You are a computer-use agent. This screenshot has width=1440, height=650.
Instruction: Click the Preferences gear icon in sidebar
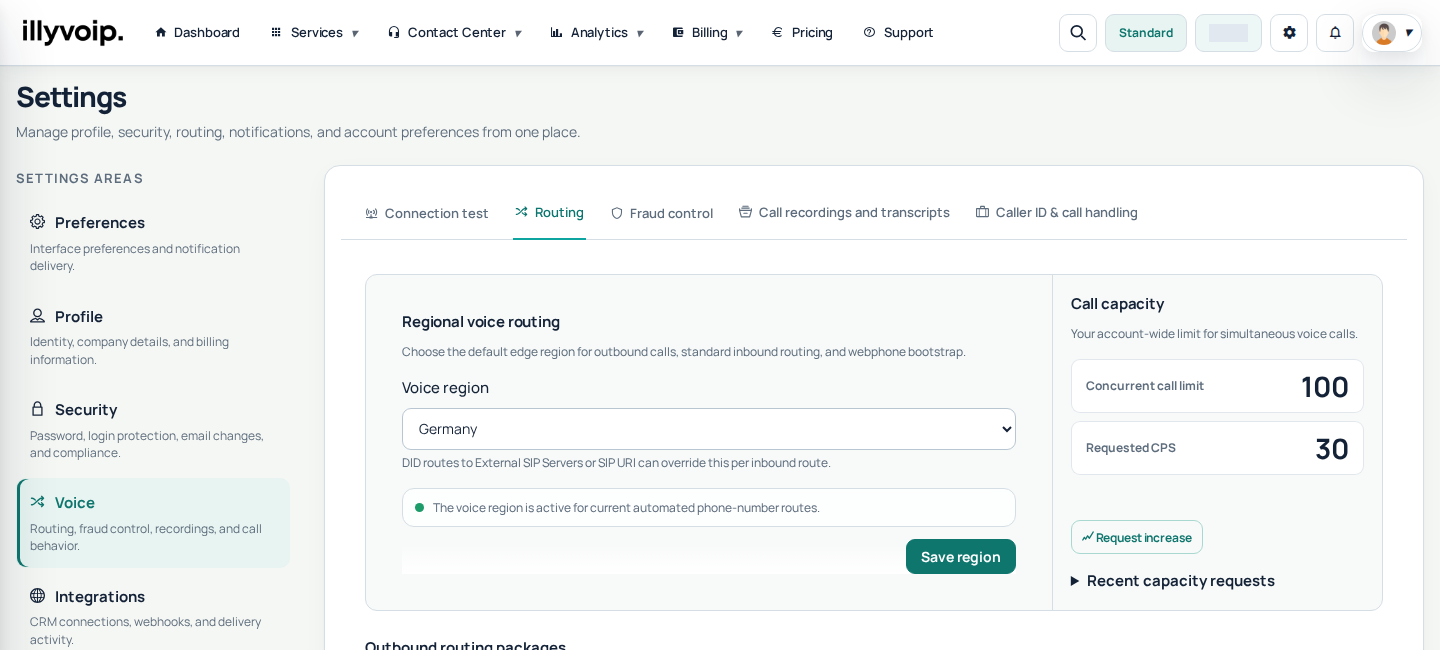point(38,222)
